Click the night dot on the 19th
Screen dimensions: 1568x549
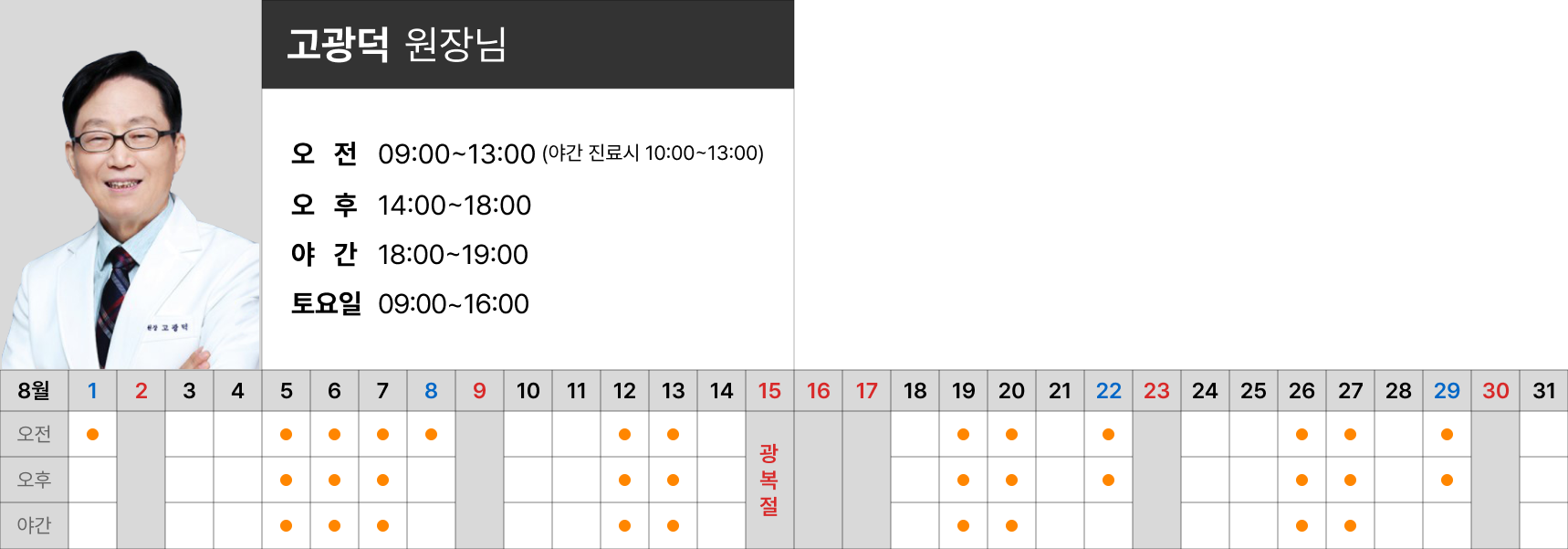(x=963, y=525)
